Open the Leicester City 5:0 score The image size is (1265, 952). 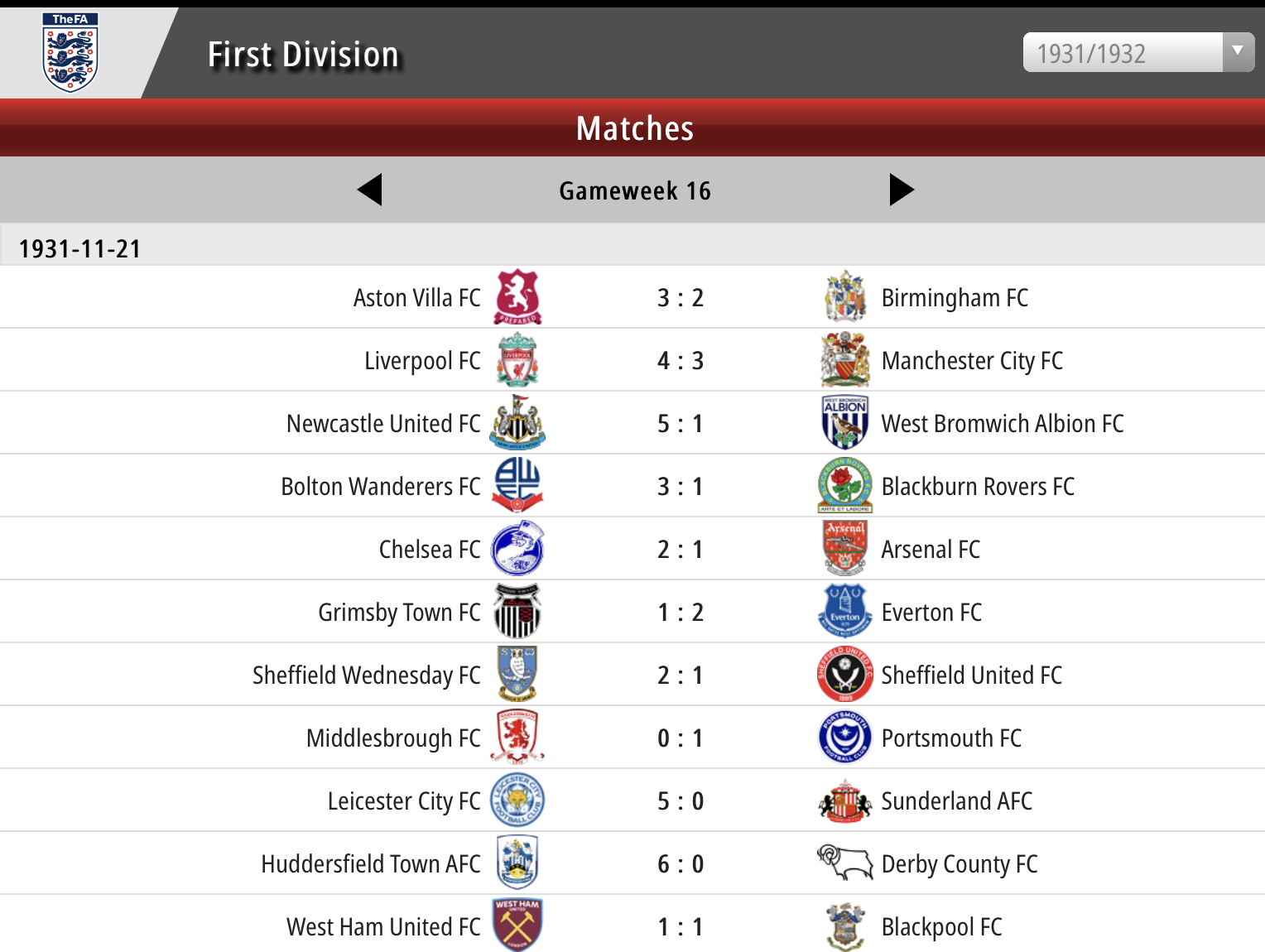pyautogui.click(x=680, y=801)
